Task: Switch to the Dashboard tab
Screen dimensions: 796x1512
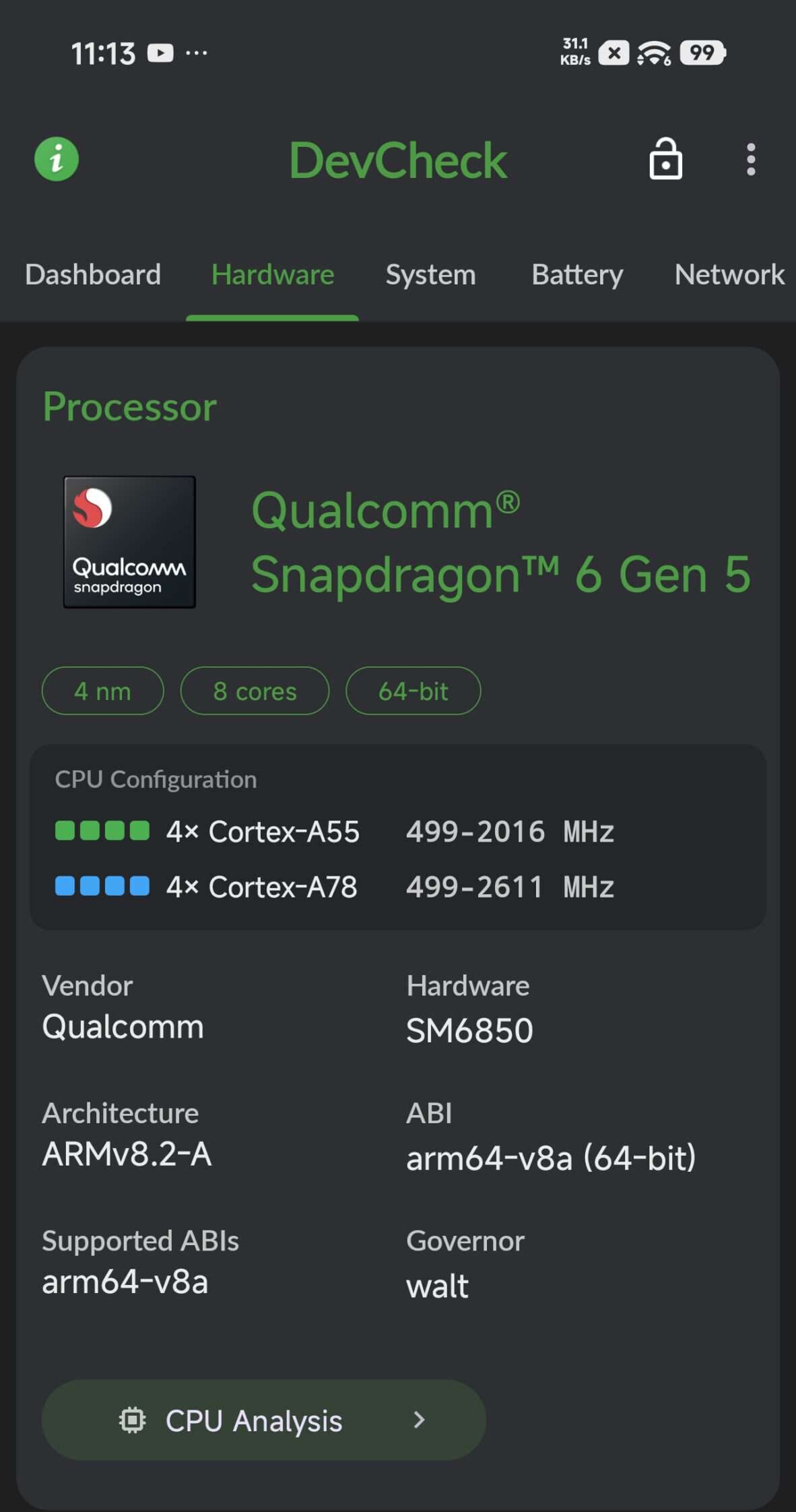Action: point(93,274)
